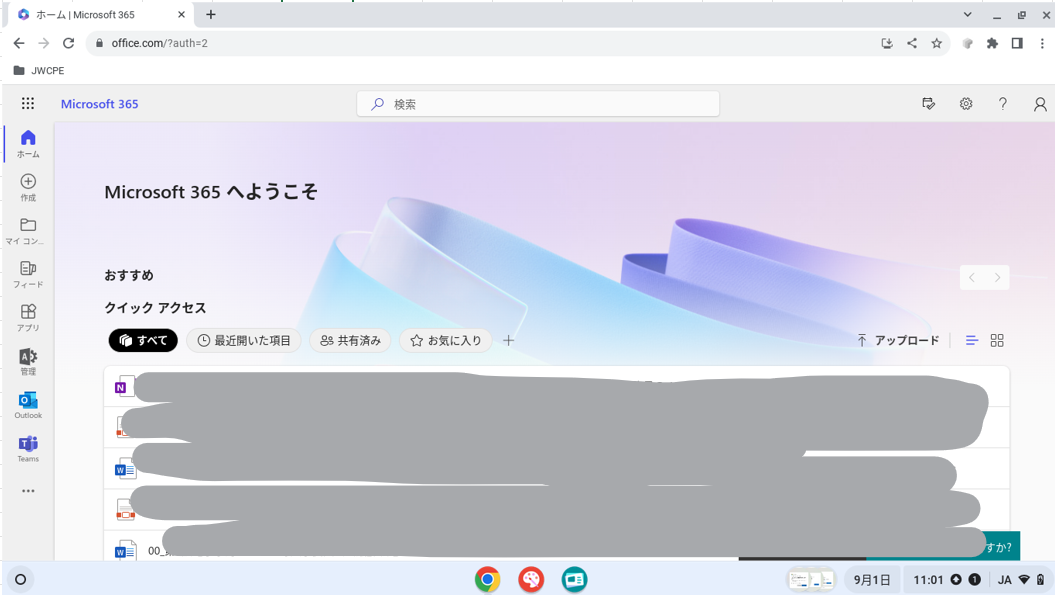Screen dimensions: 1055x595
Task: Open the Feed (フィード) in sidebar
Action: [x=28, y=275]
